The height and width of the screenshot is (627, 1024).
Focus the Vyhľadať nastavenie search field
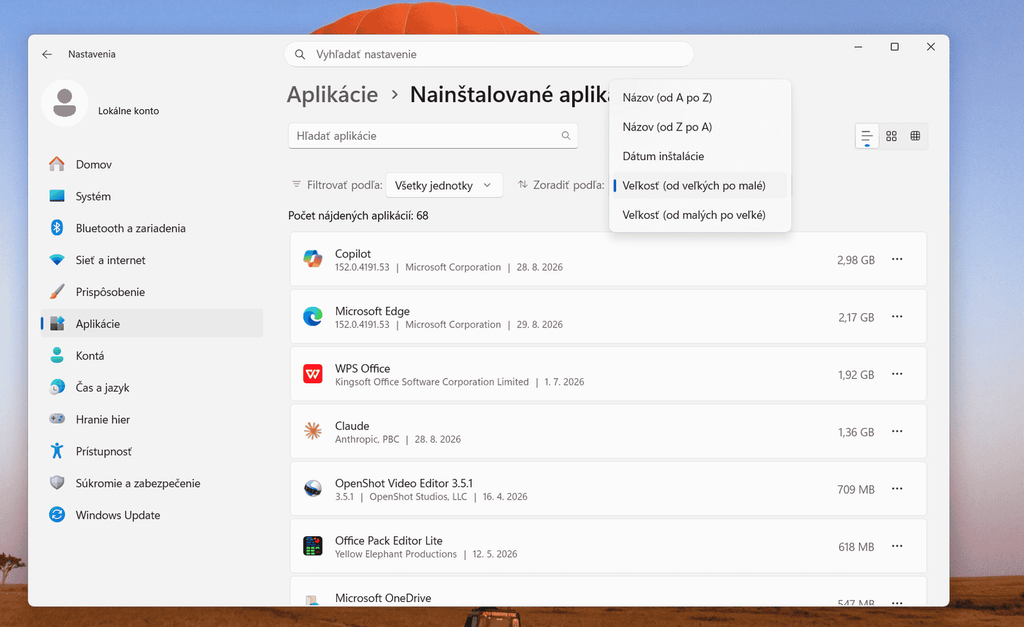tap(488, 54)
